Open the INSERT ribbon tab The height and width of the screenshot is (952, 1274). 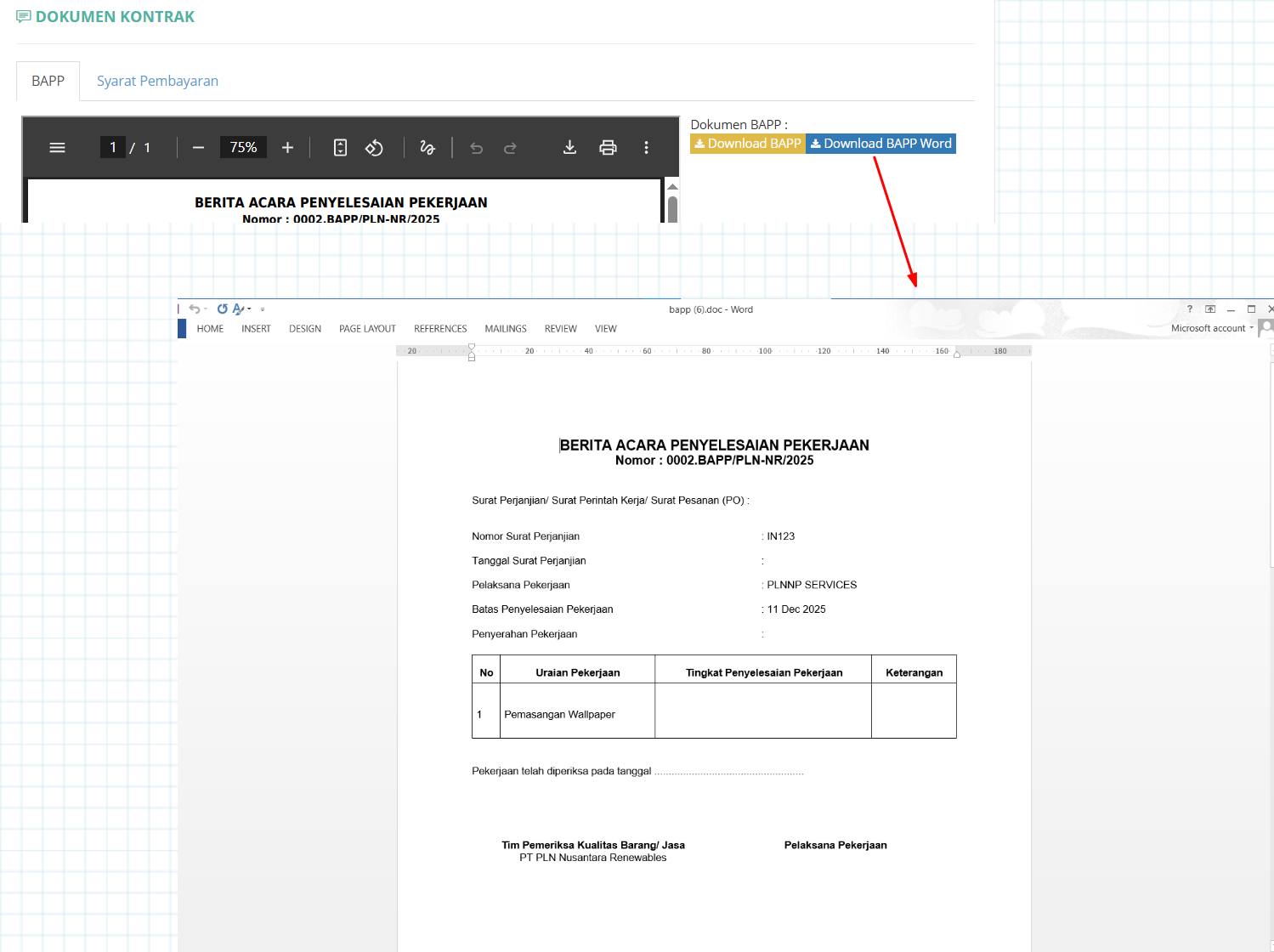tap(256, 329)
